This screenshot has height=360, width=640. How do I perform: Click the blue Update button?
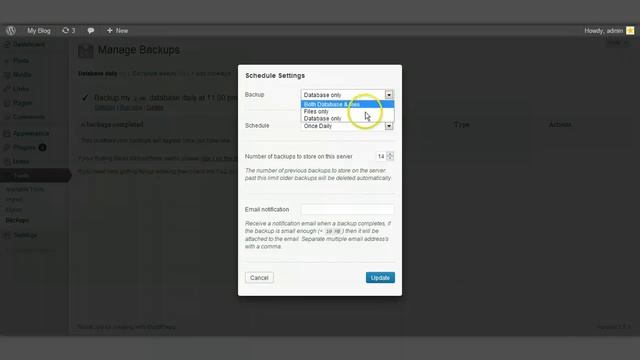(380, 278)
